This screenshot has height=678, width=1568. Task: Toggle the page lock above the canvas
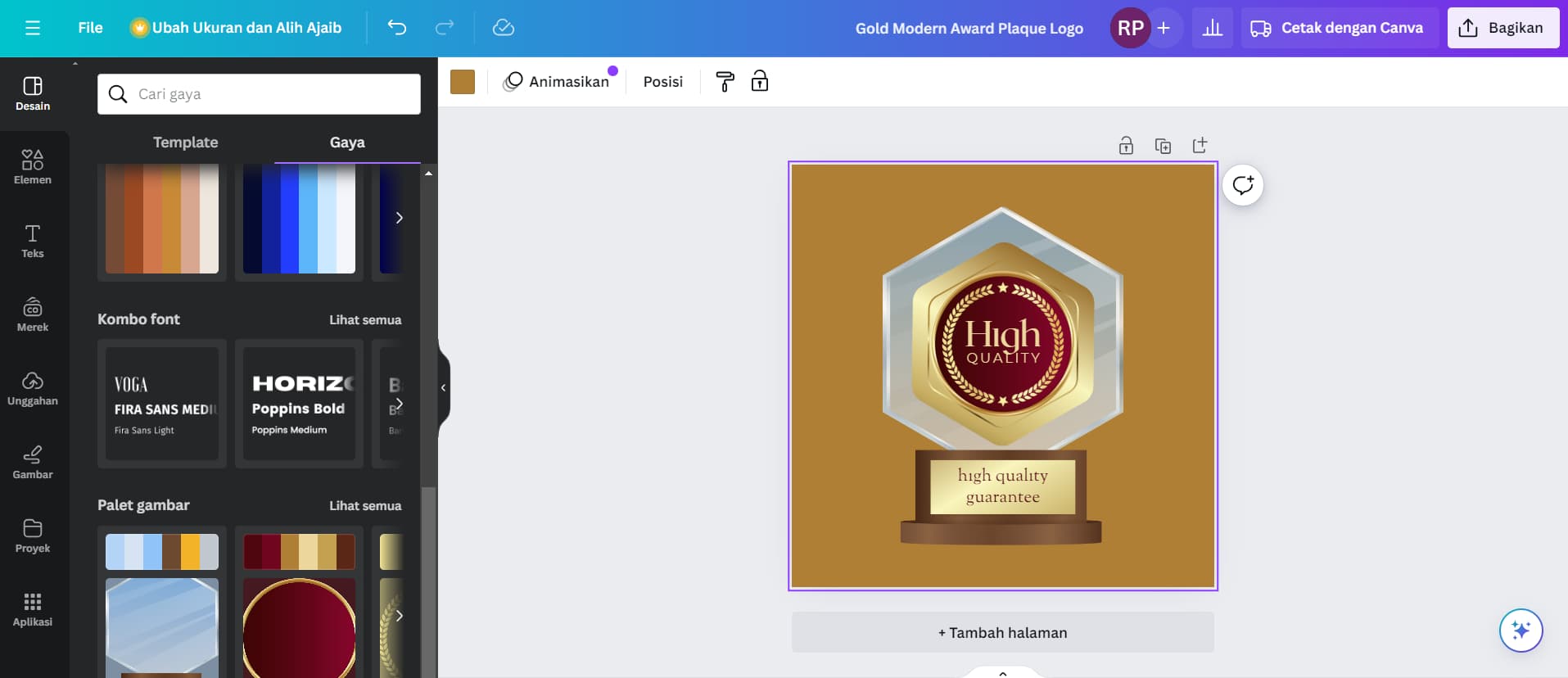click(1126, 146)
